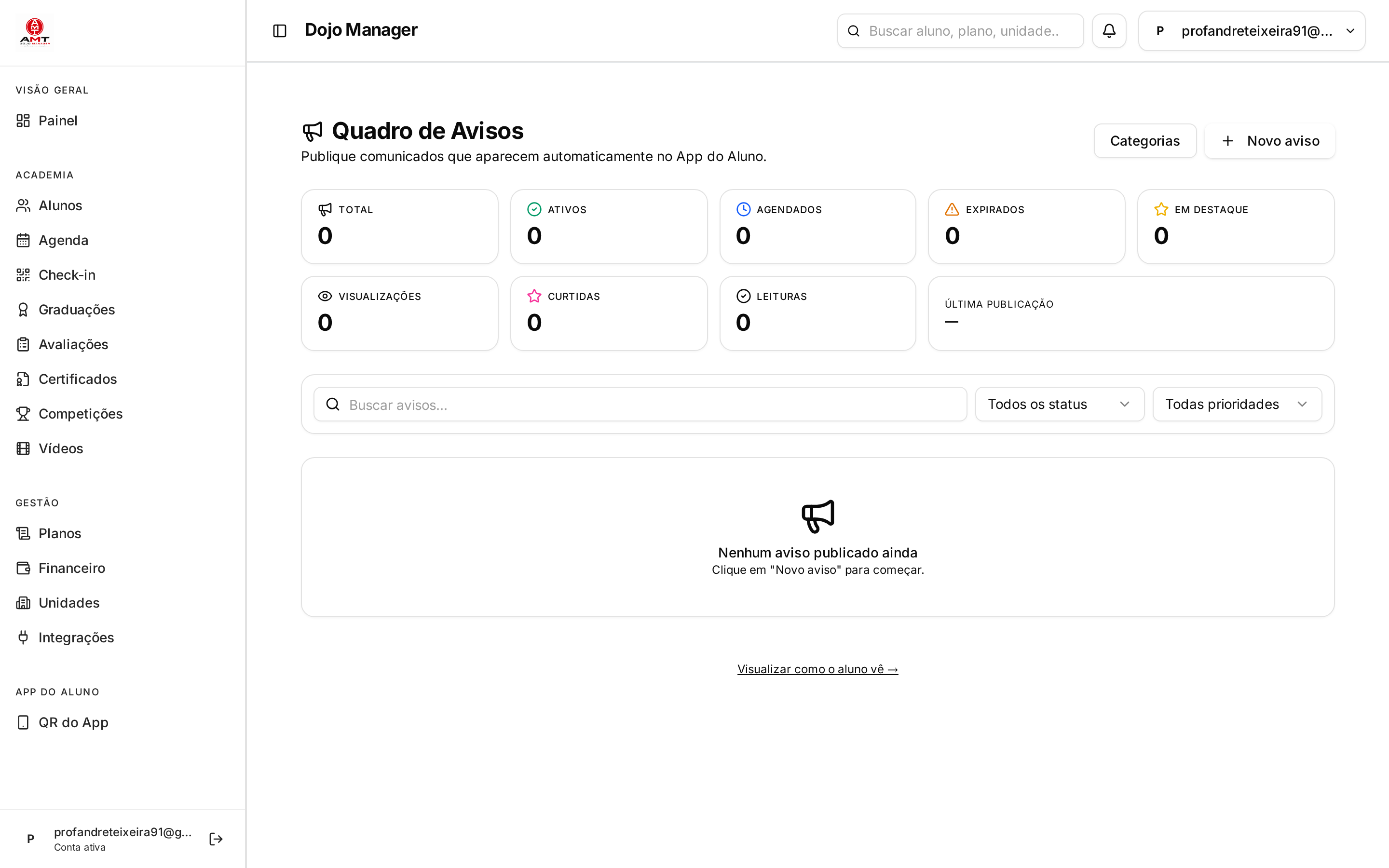Click the magnifier icon in Buscar avisos

pyautogui.click(x=333, y=404)
